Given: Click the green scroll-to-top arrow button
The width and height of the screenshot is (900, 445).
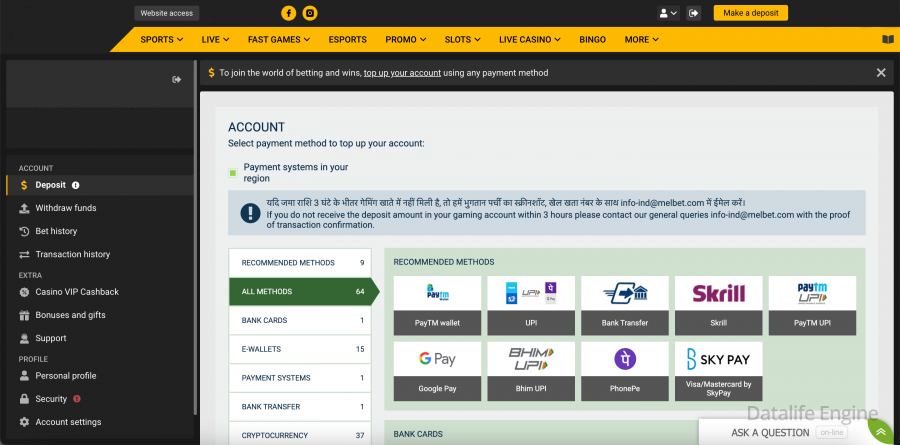Looking at the screenshot, I should click(x=880, y=432).
